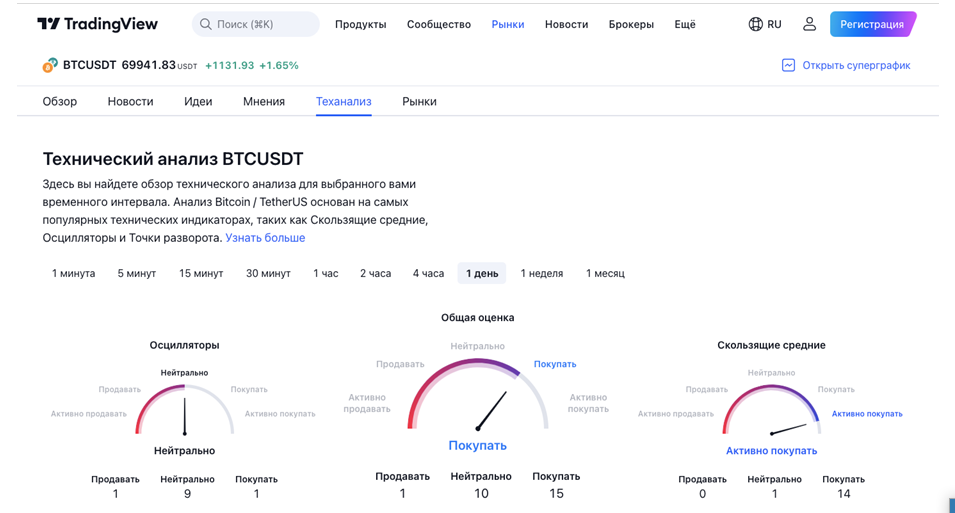Select the 4 часа interval

428,274
